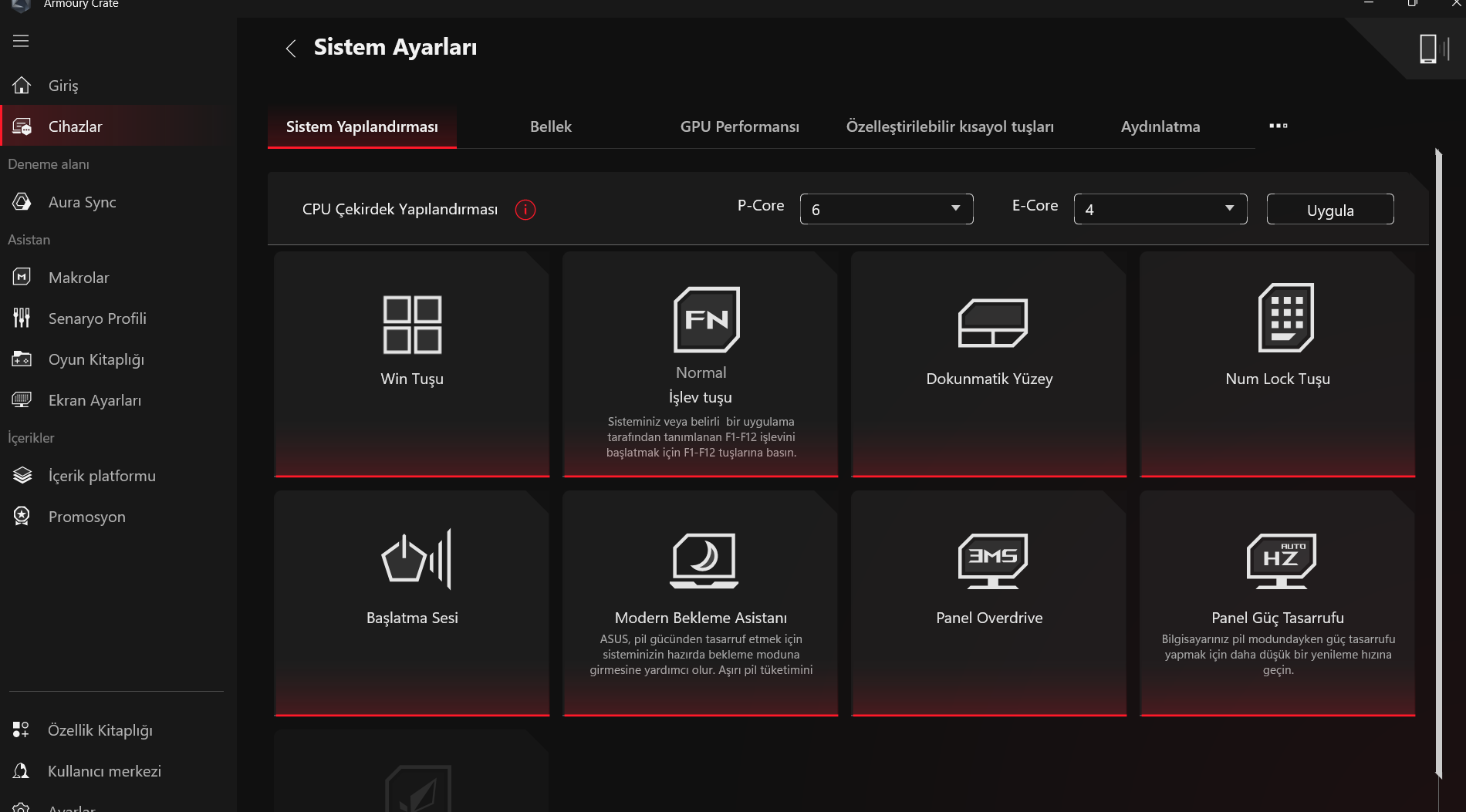Click the device panel icon at top right
Screen dimensions: 1466x812
(x=1434, y=49)
